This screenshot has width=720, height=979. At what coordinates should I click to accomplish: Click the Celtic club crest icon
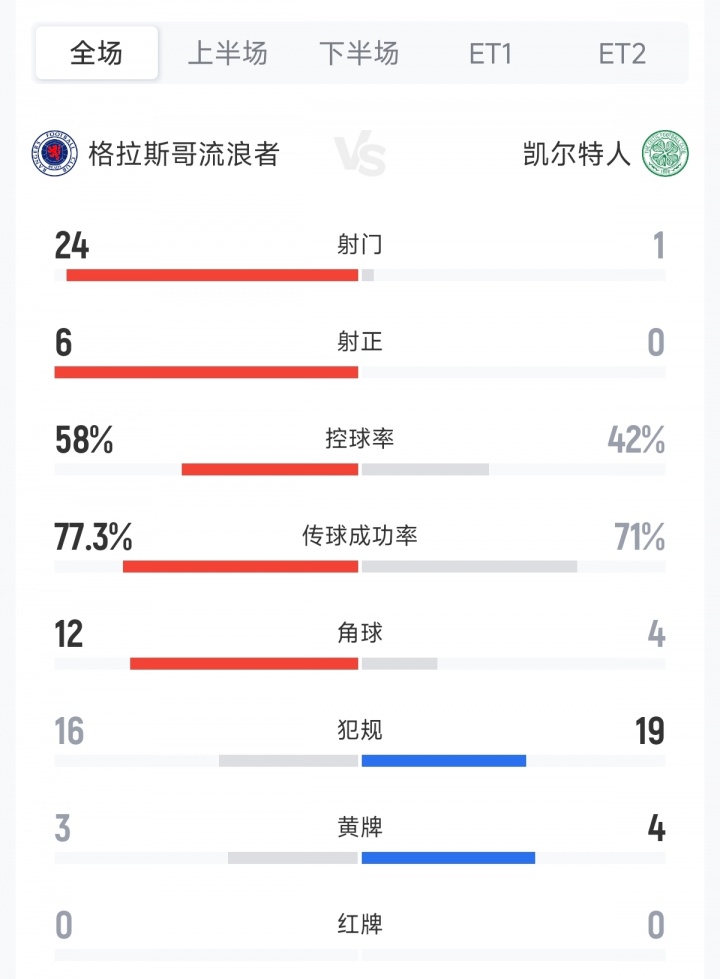666,153
